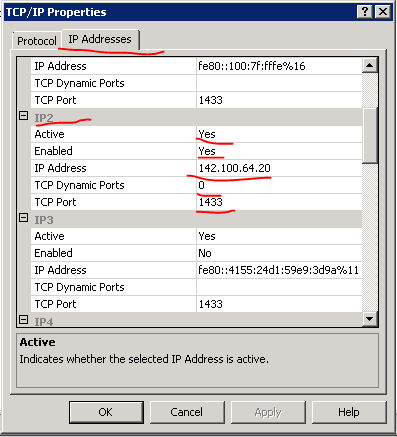
Task: Collapse the IP3 section
Action: pos(23,218)
